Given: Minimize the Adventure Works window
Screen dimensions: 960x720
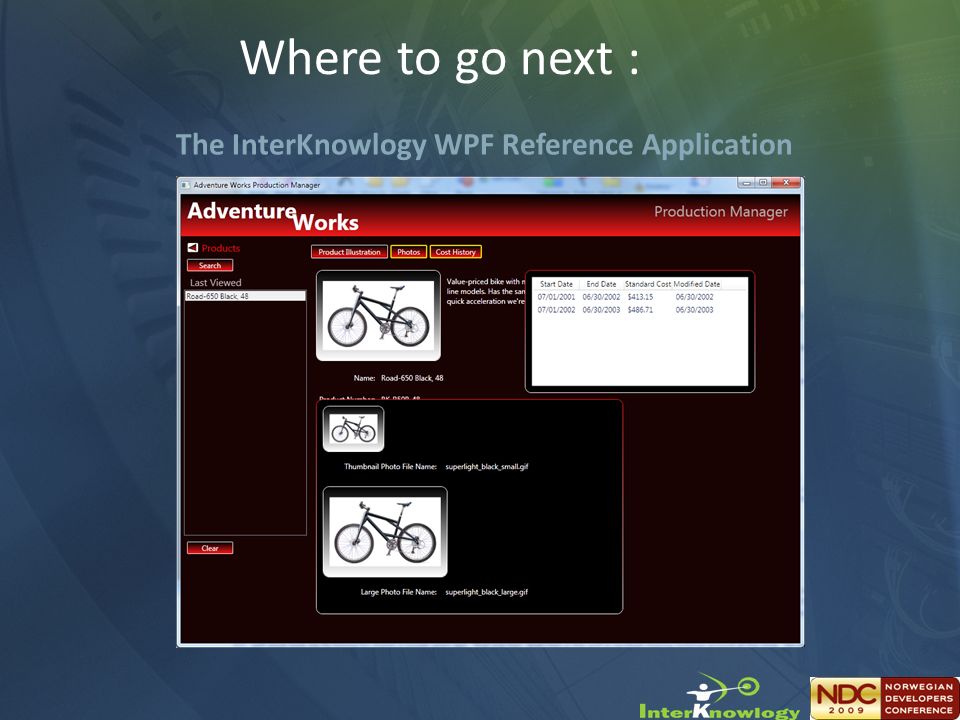Looking at the screenshot, I should [747, 182].
